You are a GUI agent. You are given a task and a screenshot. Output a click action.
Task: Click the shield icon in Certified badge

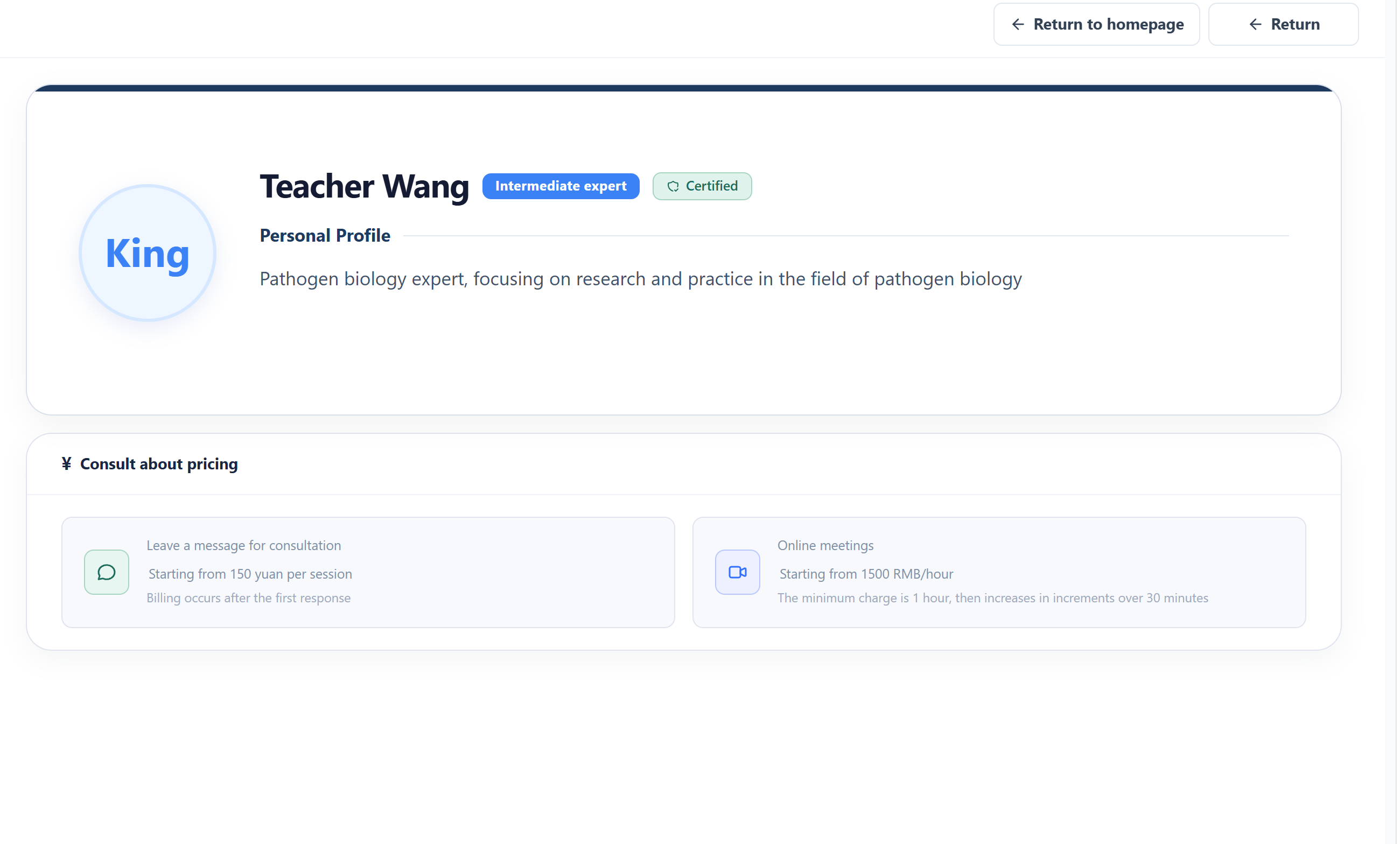pos(673,186)
